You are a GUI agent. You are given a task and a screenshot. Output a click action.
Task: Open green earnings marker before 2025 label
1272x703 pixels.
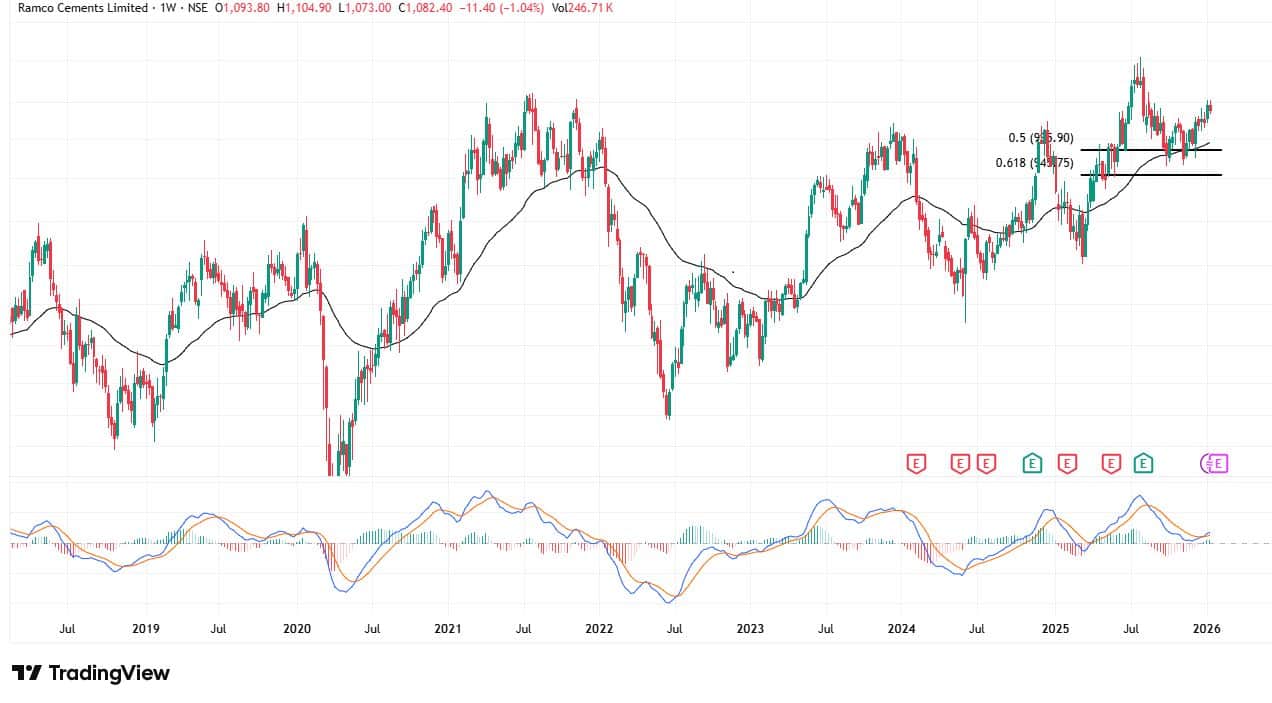click(x=1032, y=463)
